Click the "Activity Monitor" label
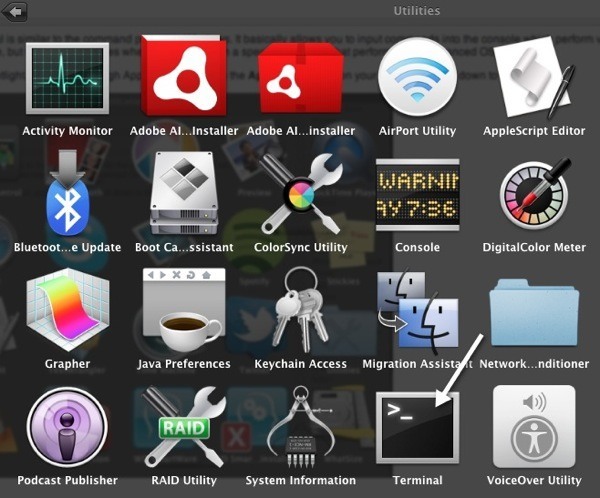The height and width of the screenshot is (498, 600). [x=67, y=131]
